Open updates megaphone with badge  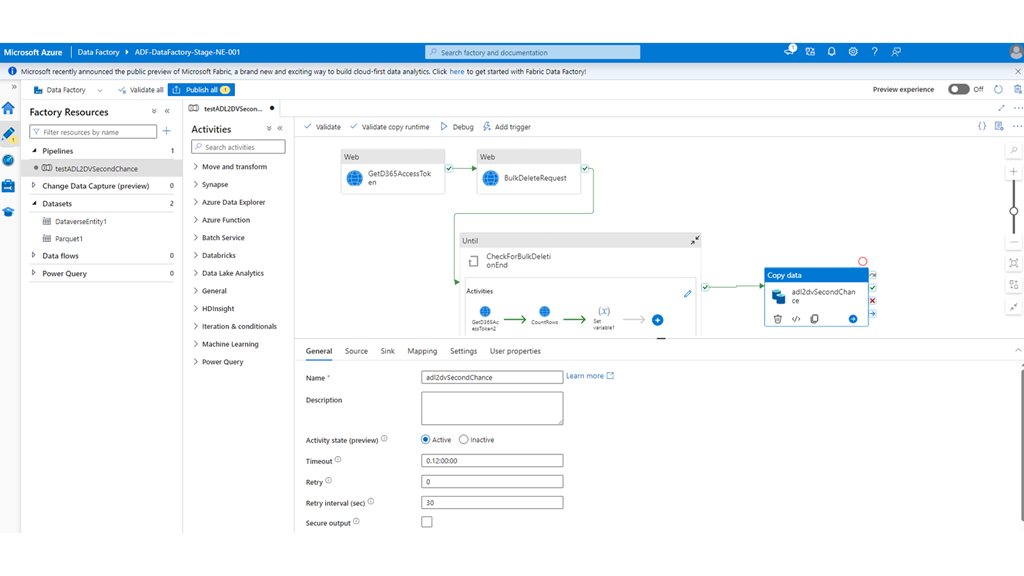(790, 51)
